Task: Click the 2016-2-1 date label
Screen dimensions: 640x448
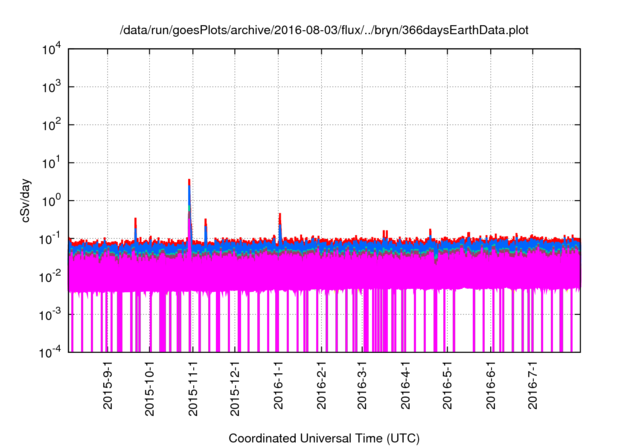Action: tap(322, 385)
